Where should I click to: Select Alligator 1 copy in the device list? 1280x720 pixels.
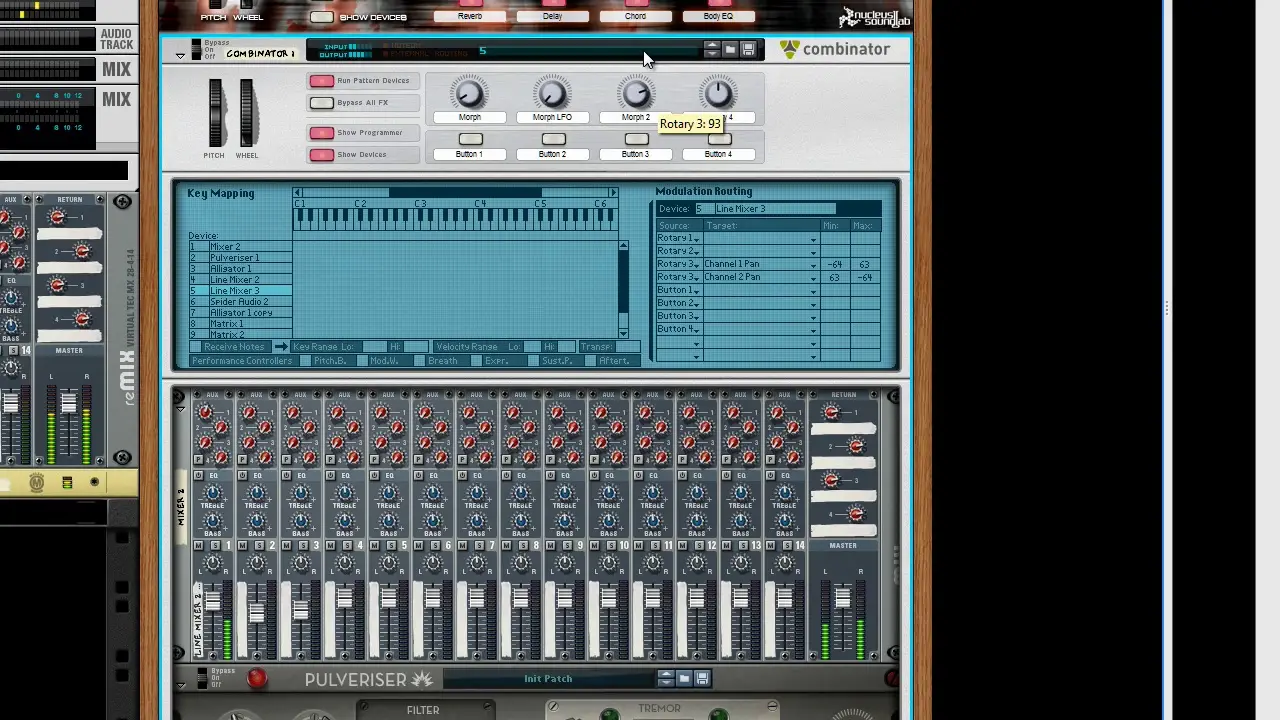240,313
